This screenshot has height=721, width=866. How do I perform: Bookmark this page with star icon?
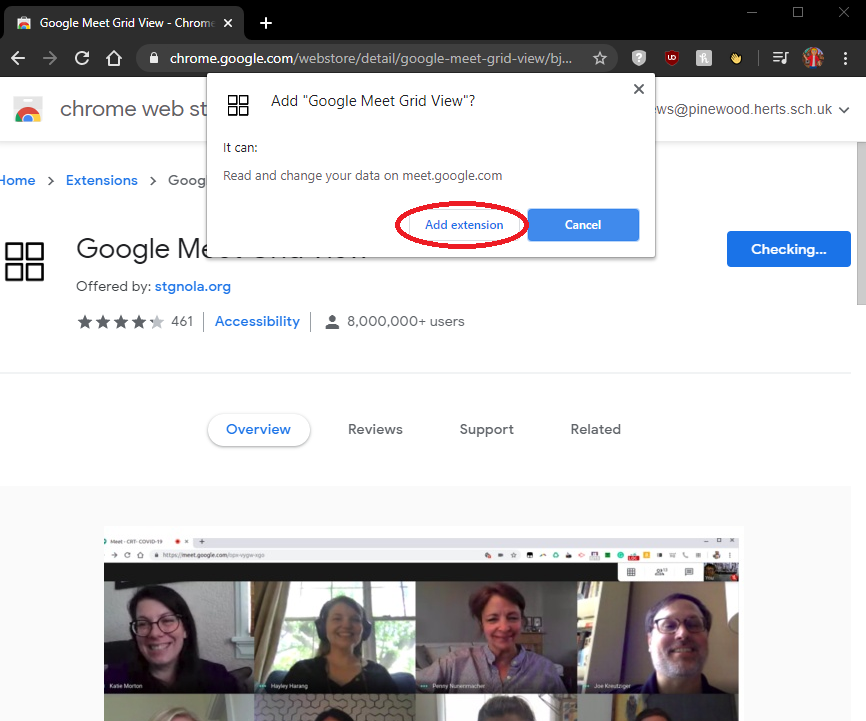click(x=600, y=58)
